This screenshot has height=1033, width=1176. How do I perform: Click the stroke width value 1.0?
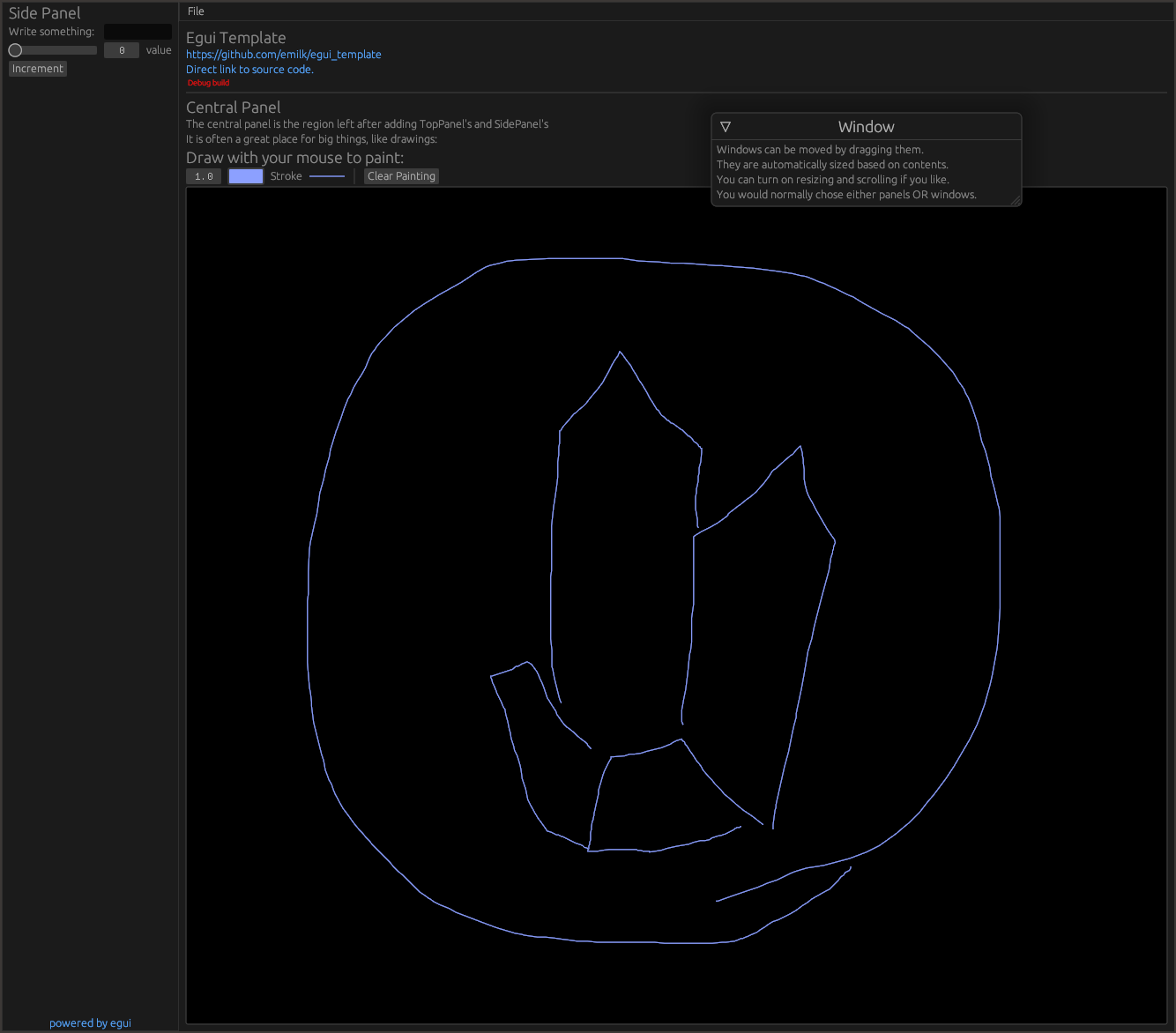tap(204, 176)
